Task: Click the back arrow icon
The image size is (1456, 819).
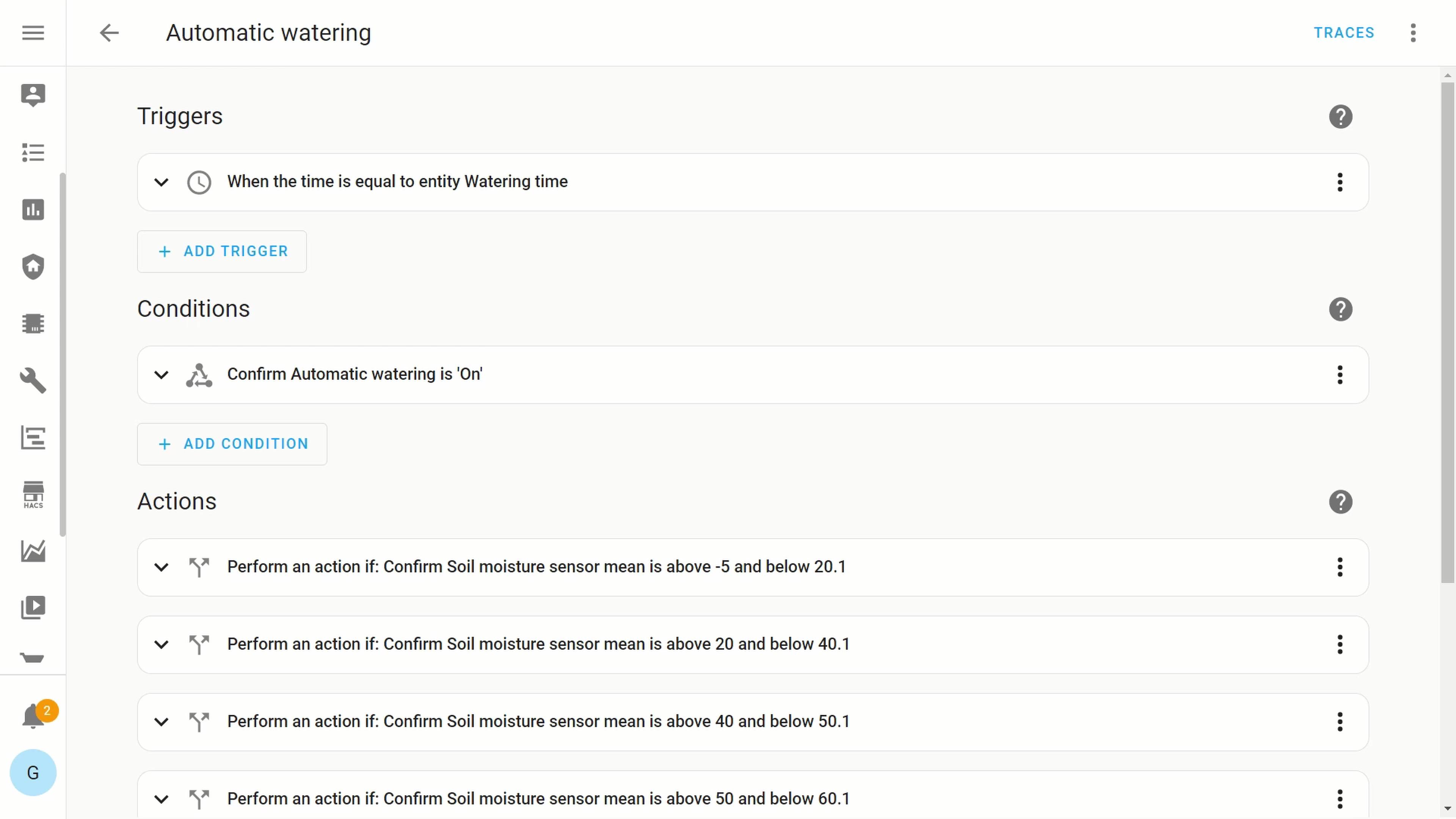Action: (x=109, y=33)
